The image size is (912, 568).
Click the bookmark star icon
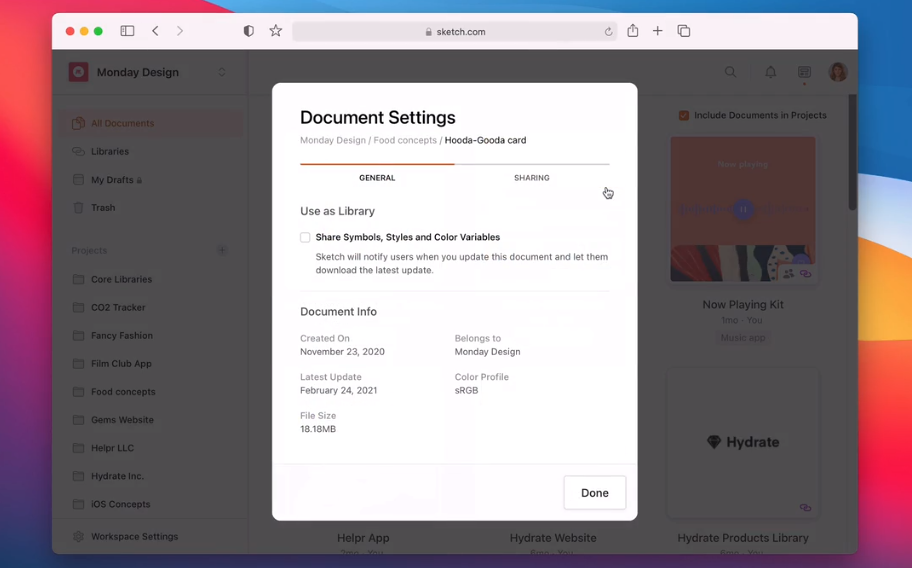click(276, 31)
